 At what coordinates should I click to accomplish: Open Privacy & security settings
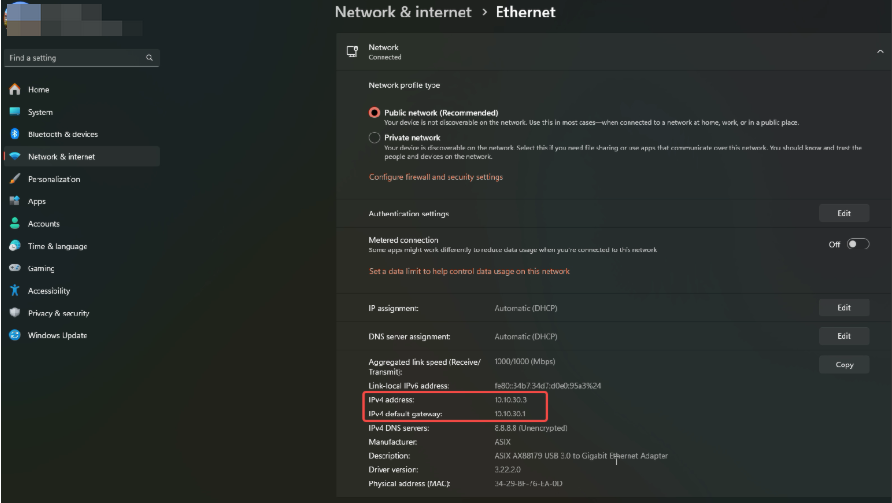(58, 313)
